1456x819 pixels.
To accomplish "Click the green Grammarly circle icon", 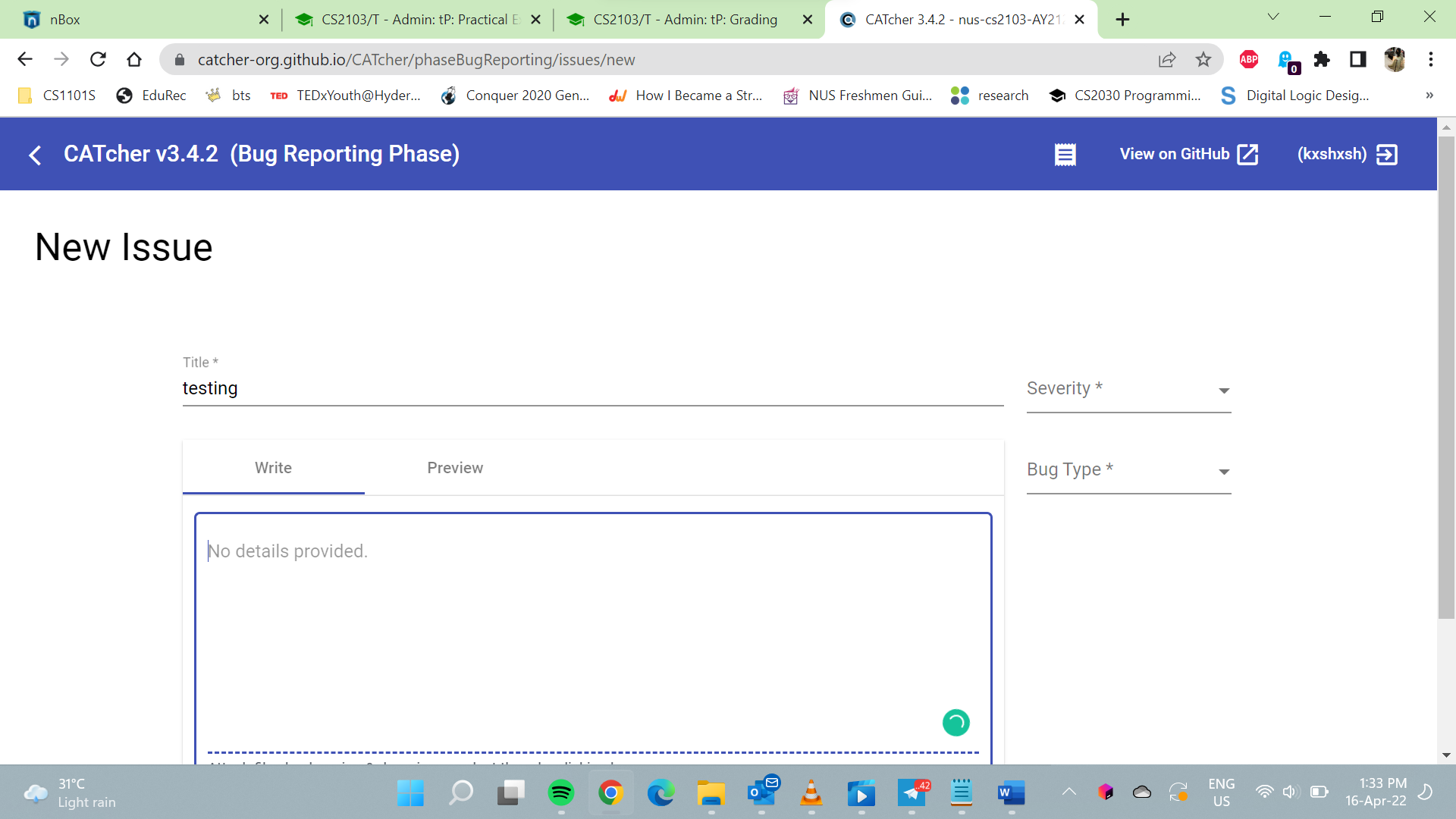I will [x=955, y=723].
